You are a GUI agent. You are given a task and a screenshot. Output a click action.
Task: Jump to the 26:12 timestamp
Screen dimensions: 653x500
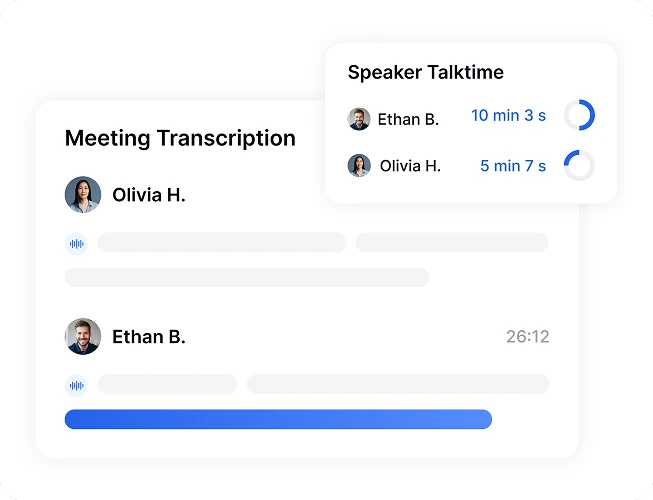tap(527, 337)
